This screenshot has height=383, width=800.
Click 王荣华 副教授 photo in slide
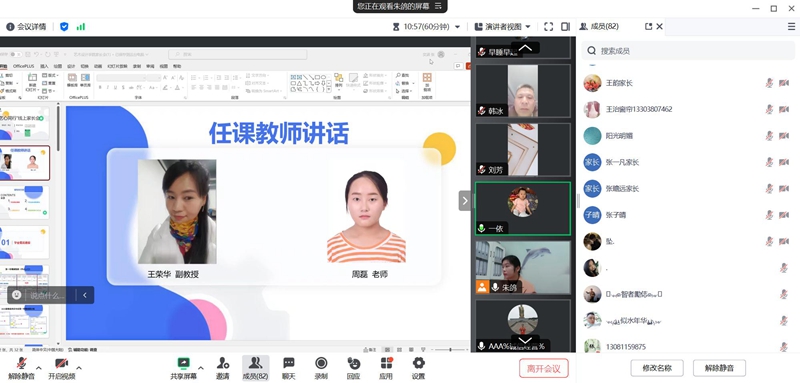(177, 212)
